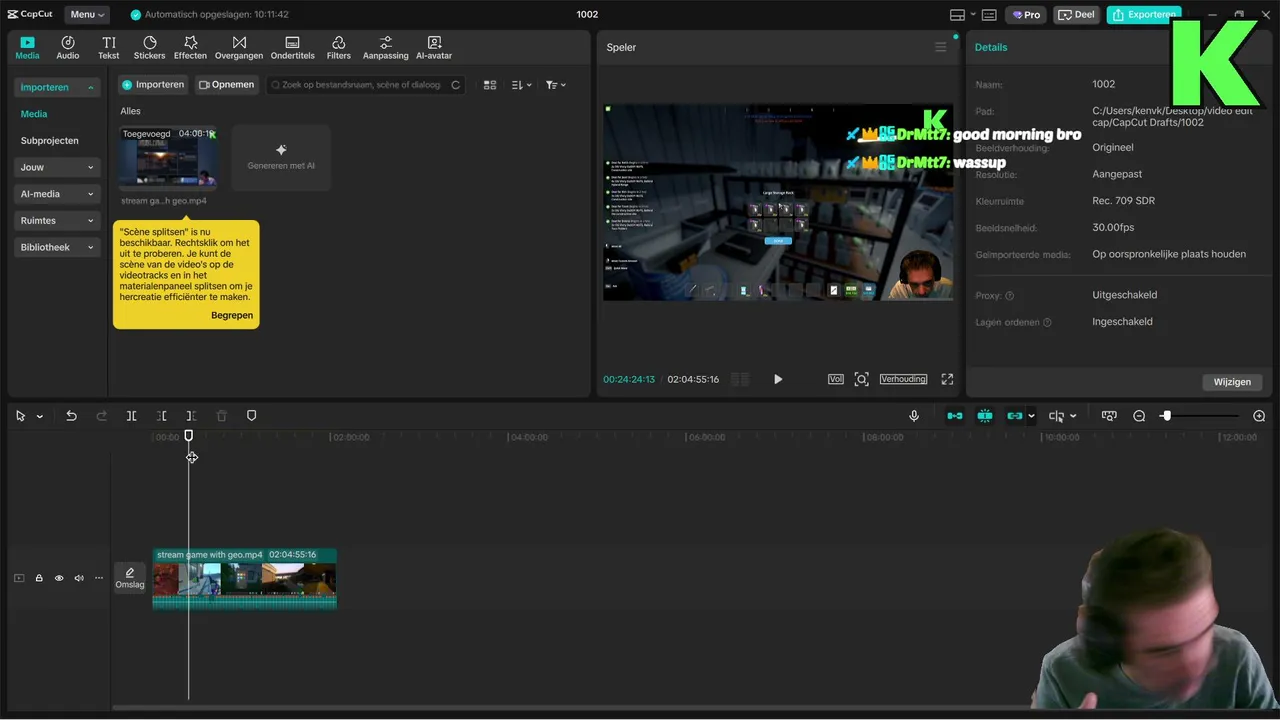Toggle the Vol preview quality button
1280x720 pixels.
click(x=836, y=379)
